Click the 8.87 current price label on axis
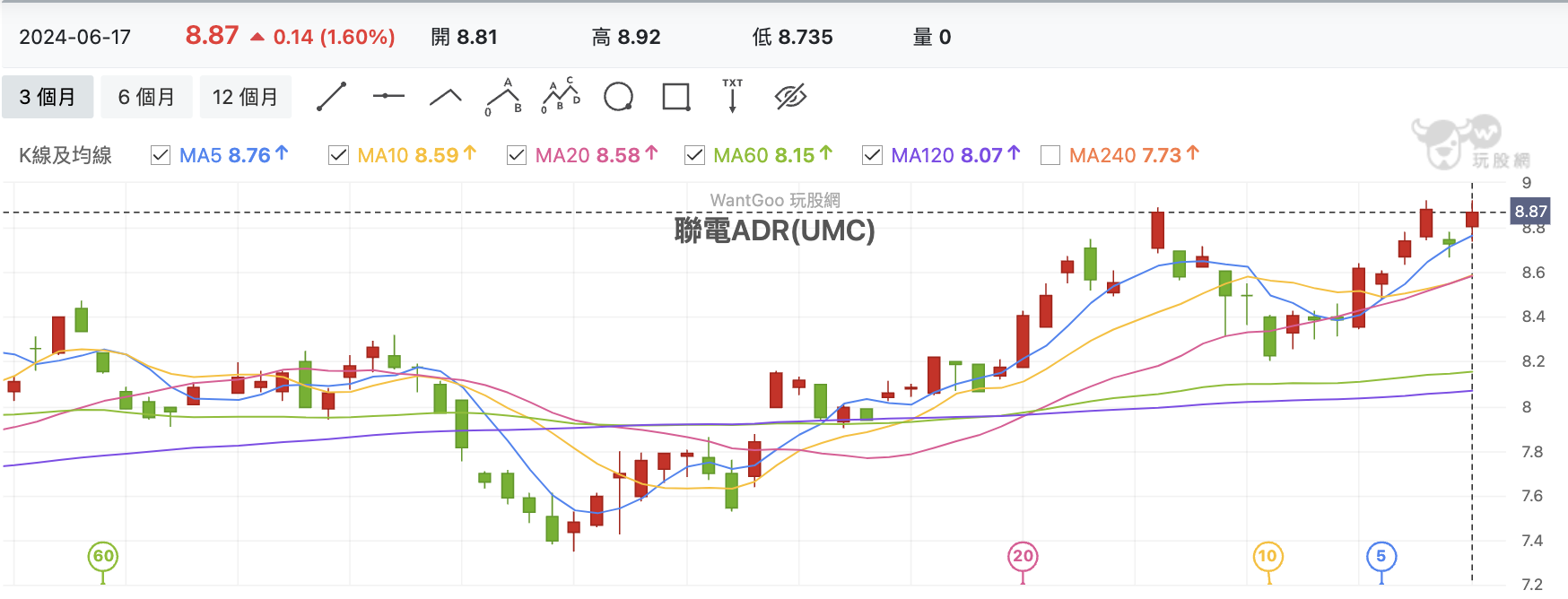This screenshot has width=1568, height=599. point(1530,212)
